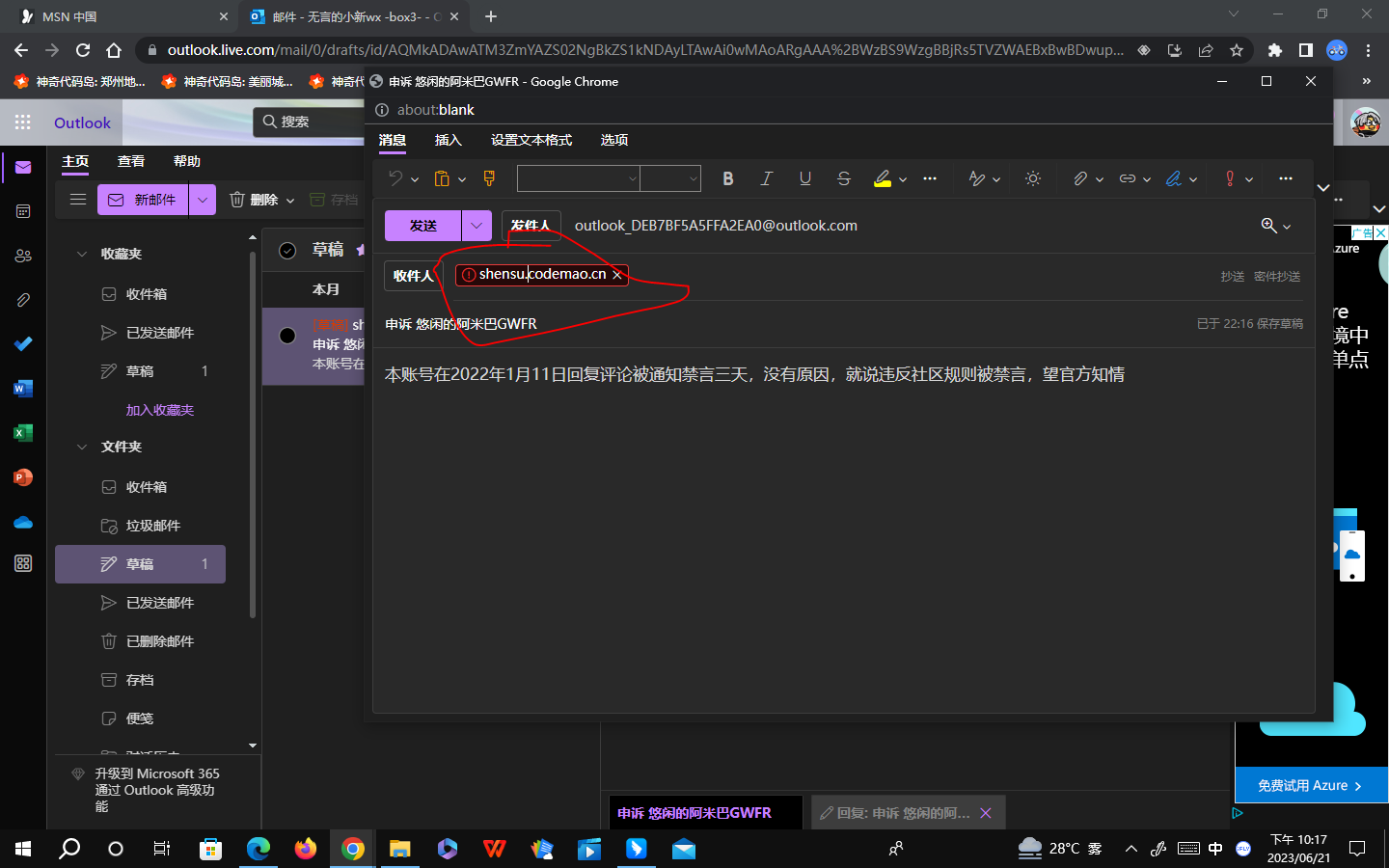Switch to the 选项 tab
This screenshot has width=1389, height=868.
pos(614,140)
